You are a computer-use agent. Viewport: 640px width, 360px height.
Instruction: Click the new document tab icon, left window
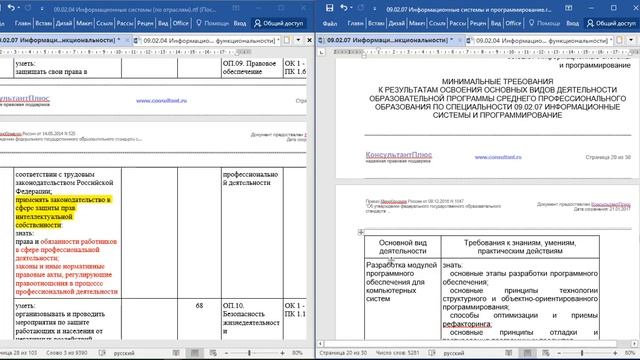pos(287,40)
